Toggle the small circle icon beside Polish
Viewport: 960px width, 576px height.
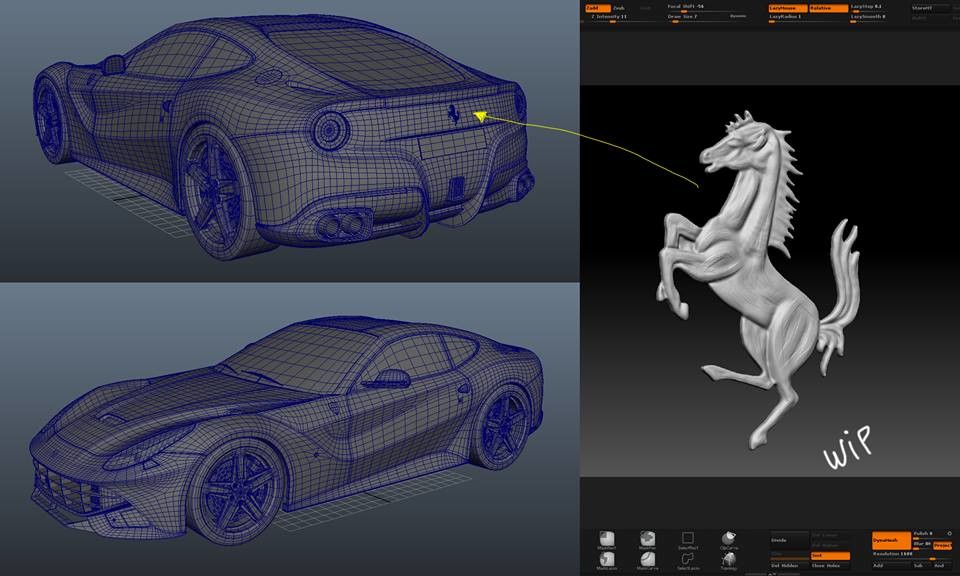(949, 533)
